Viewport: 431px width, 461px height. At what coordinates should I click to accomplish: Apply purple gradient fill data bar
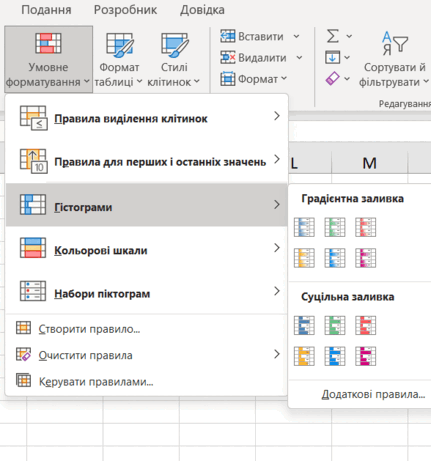[x=365, y=258]
